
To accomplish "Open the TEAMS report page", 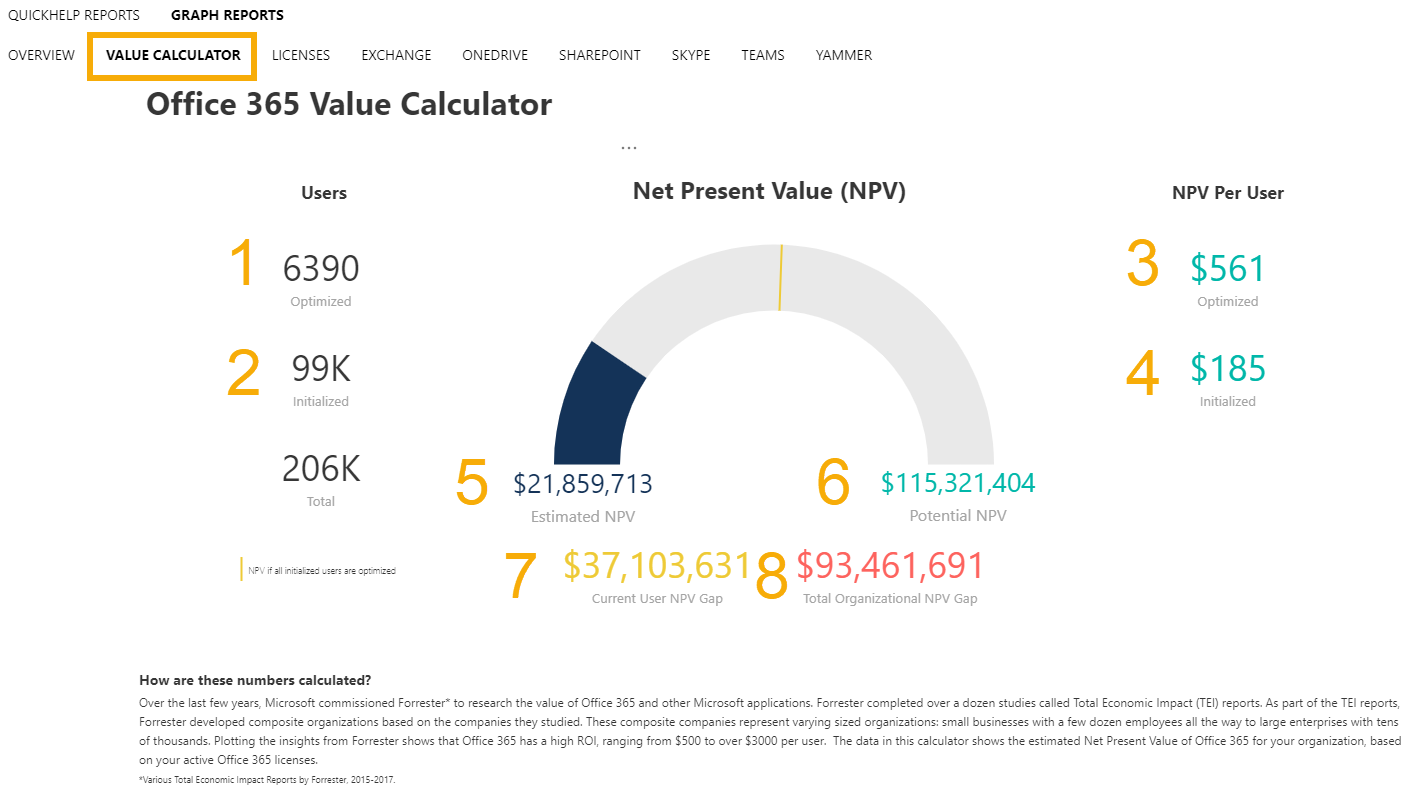I will click(x=763, y=55).
